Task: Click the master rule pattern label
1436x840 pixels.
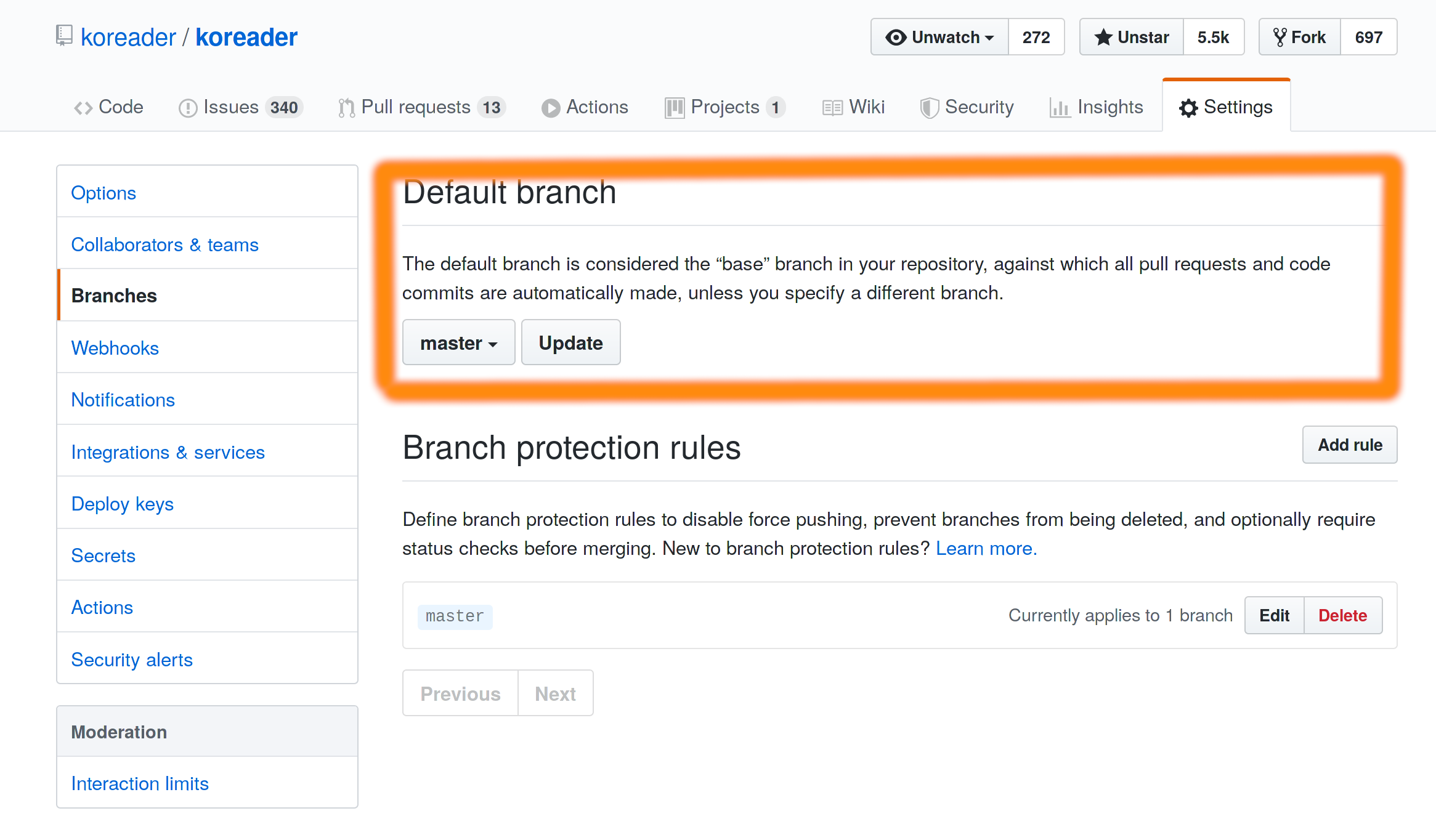Action: [455, 616]
